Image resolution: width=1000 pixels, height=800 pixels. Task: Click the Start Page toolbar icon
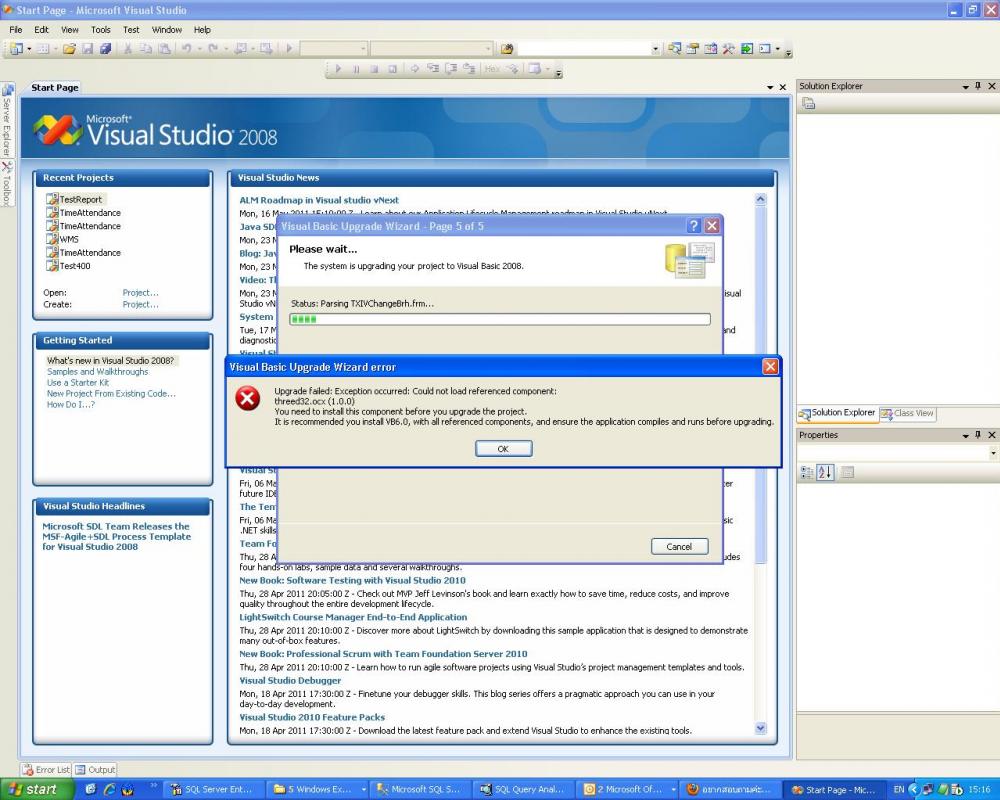[747, 48]
